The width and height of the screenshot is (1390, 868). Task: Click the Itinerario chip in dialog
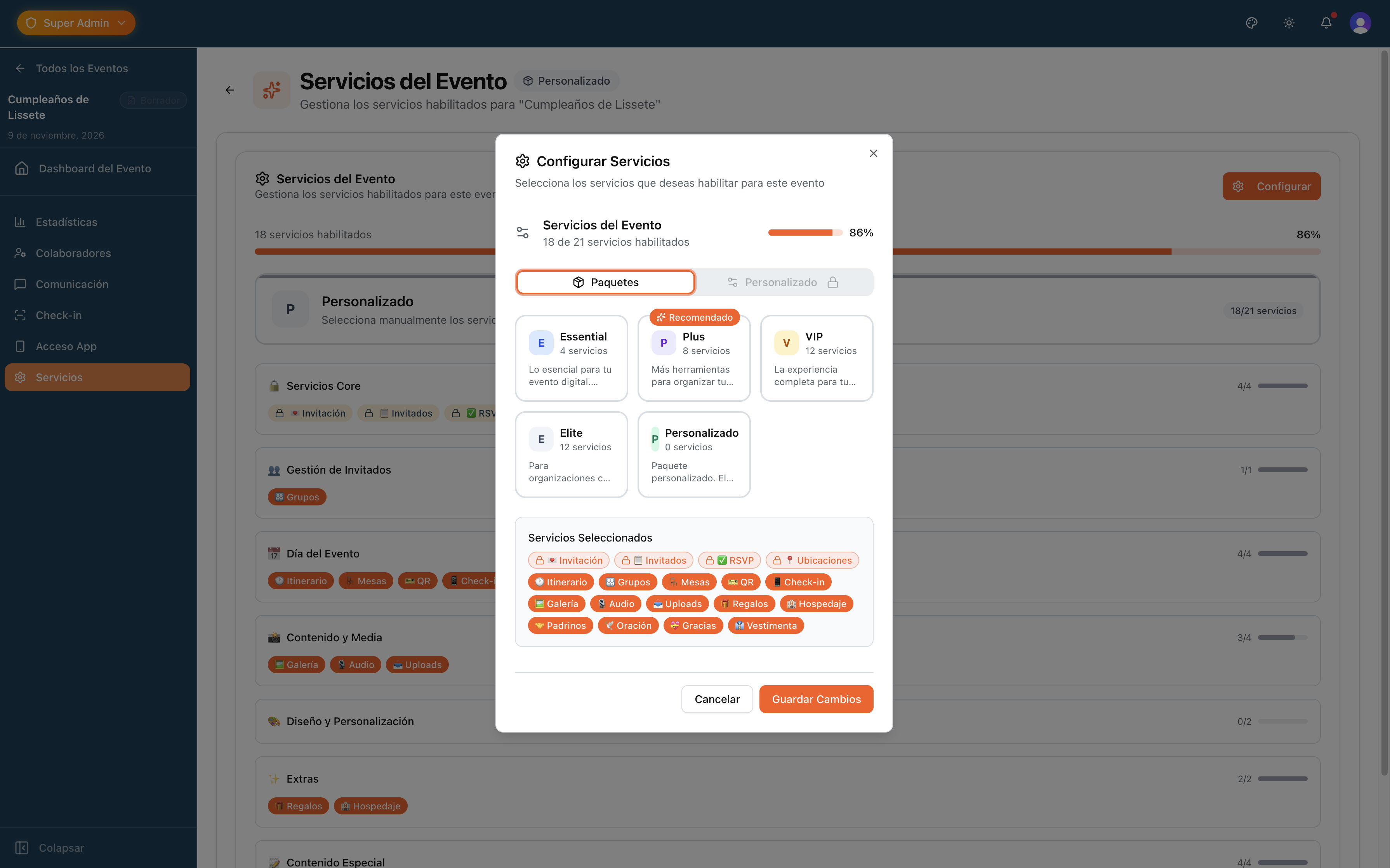(x=560, y=582)
